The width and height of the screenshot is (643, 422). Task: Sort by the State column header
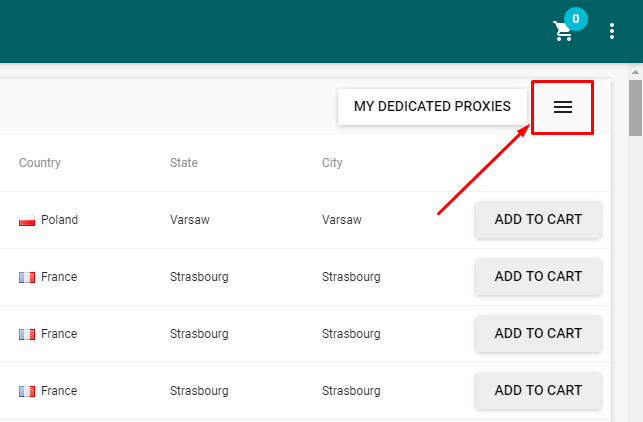coord(184,163)
